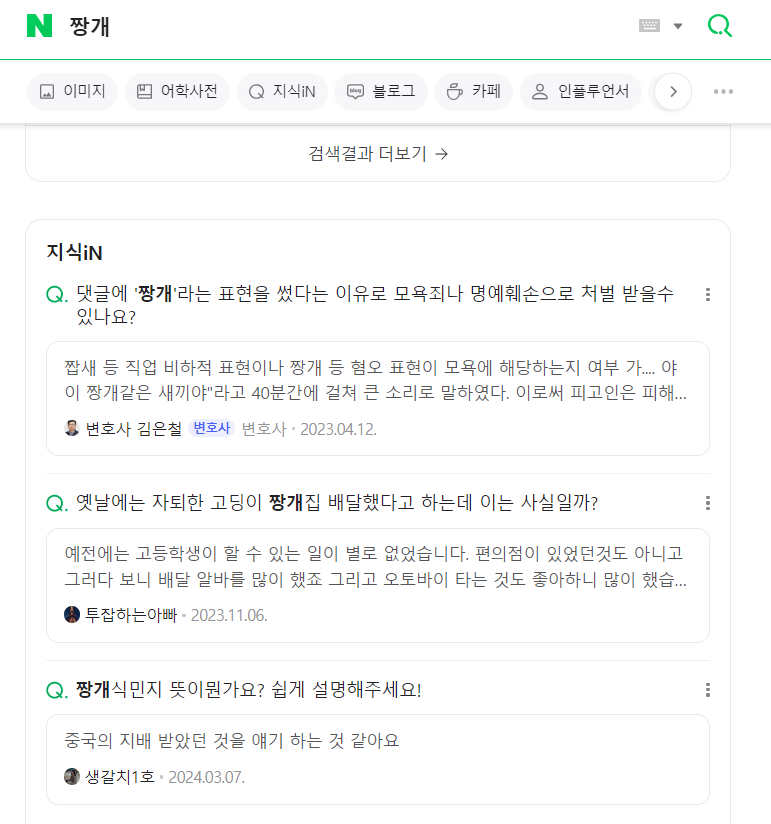Open the 인플루언서 tab
Viewport: 771px width, 824px height.
(580, 92)
